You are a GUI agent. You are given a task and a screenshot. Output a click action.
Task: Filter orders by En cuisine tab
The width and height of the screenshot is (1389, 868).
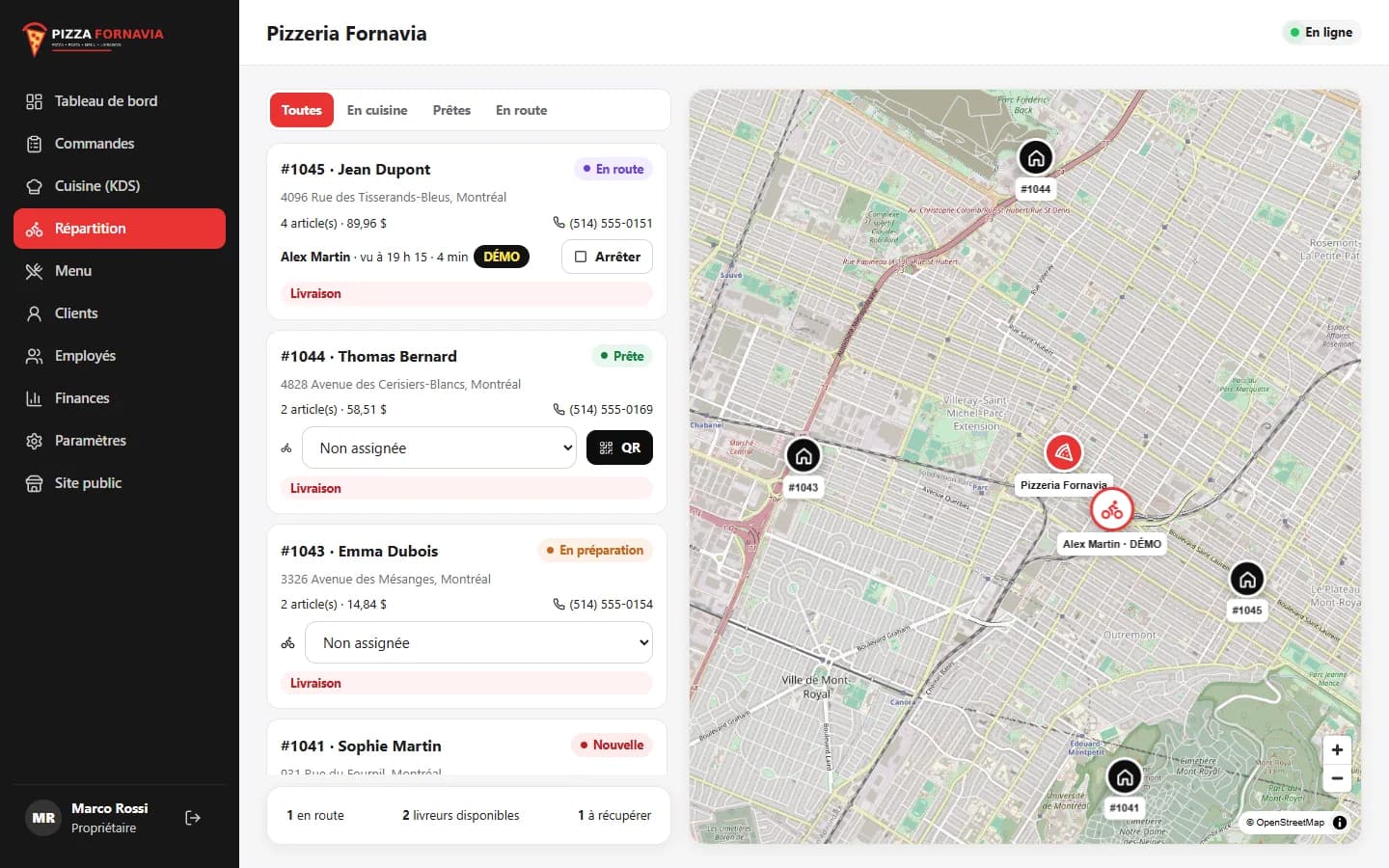[377, 110]
